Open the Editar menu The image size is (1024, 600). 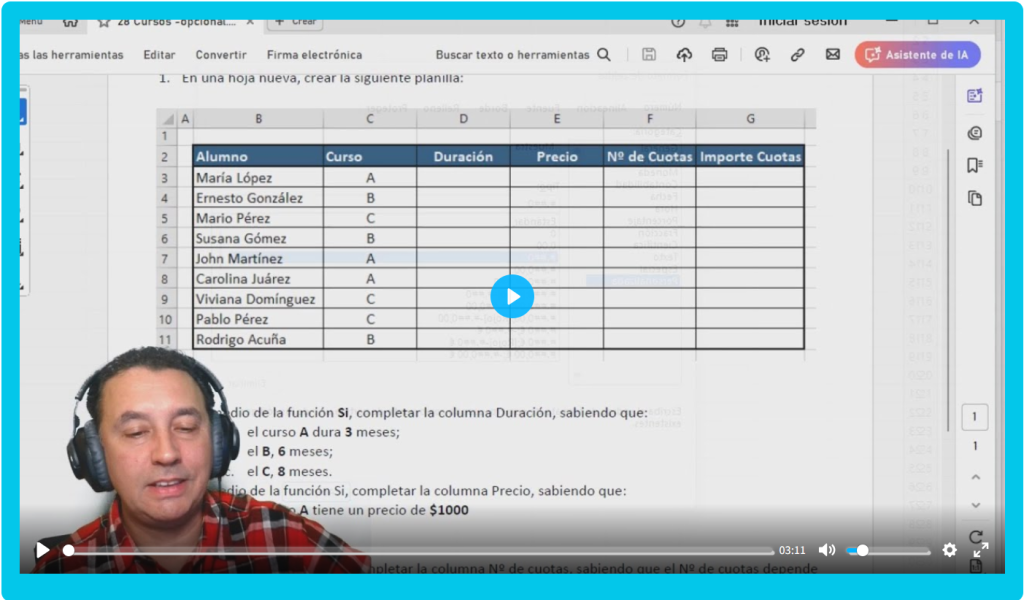tap(159, 55)
